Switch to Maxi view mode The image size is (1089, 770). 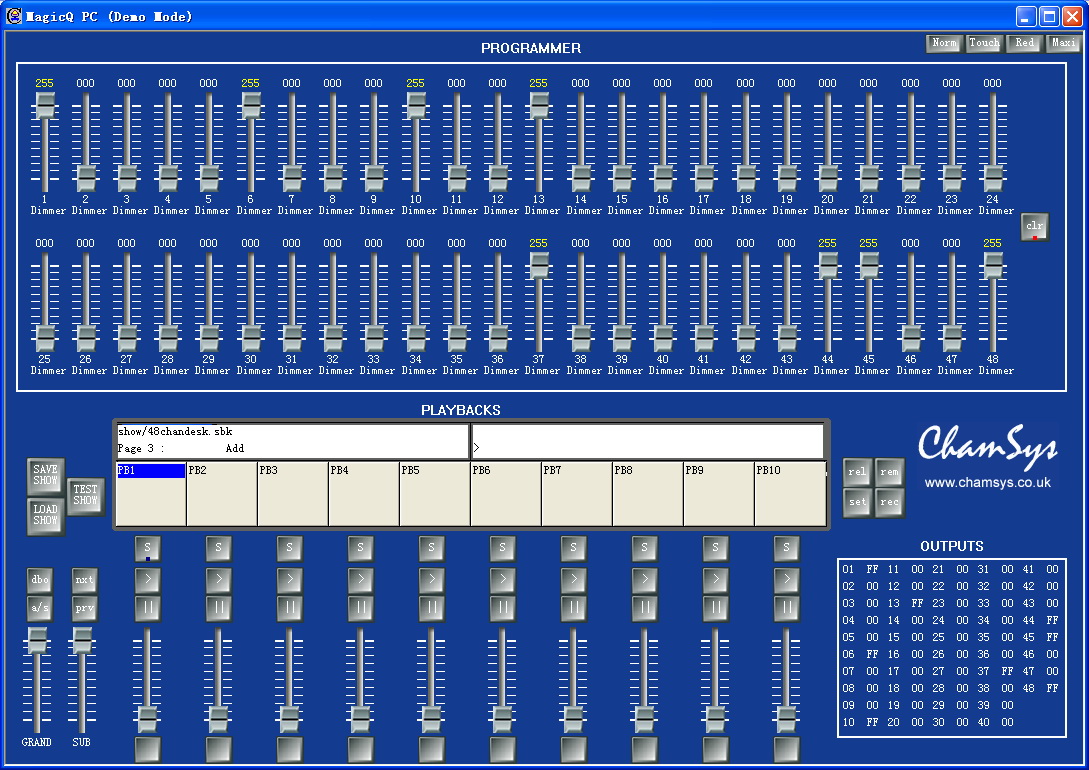tap(1063, 43)
